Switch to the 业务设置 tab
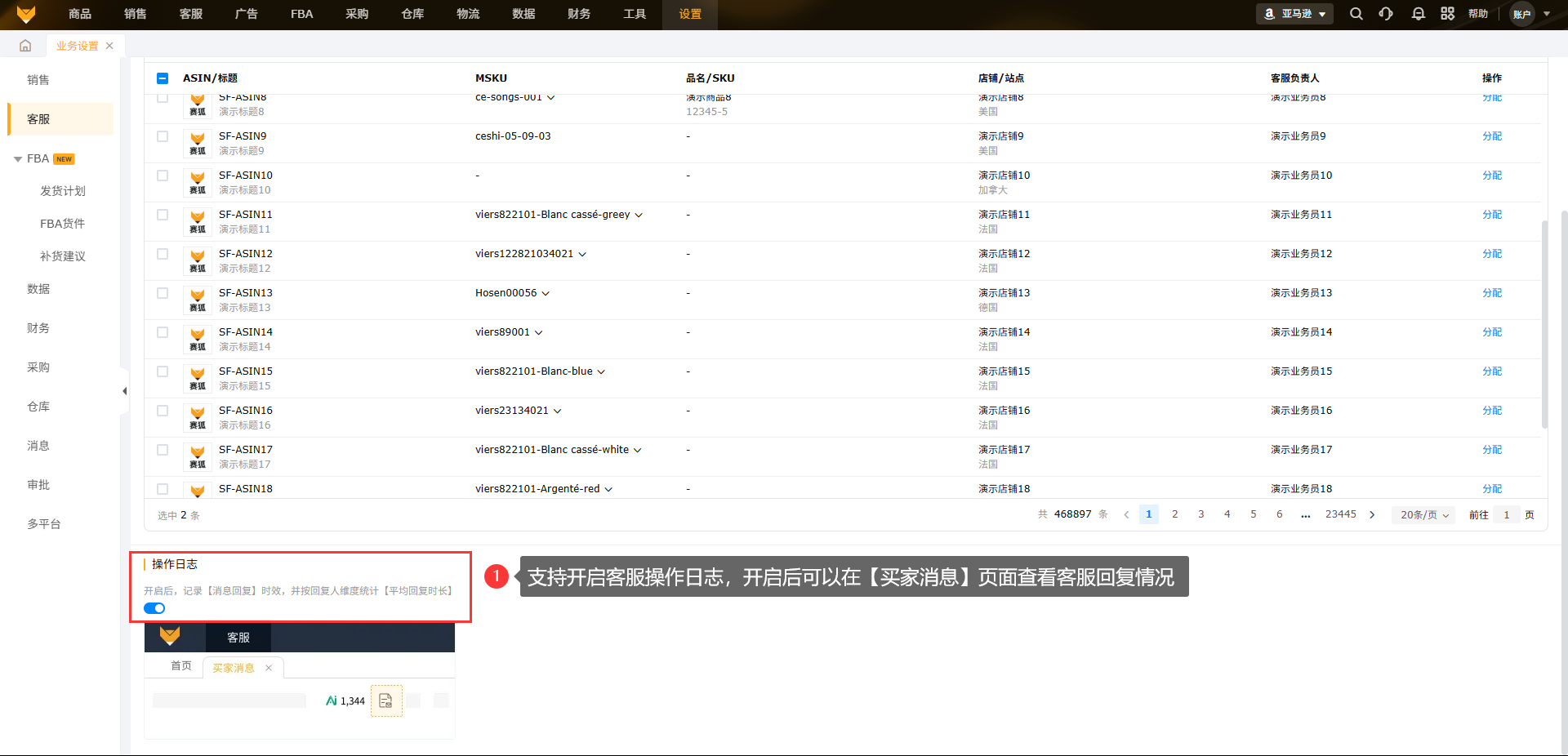Screen dimensions: 1568x756 (x=77, y=46)
